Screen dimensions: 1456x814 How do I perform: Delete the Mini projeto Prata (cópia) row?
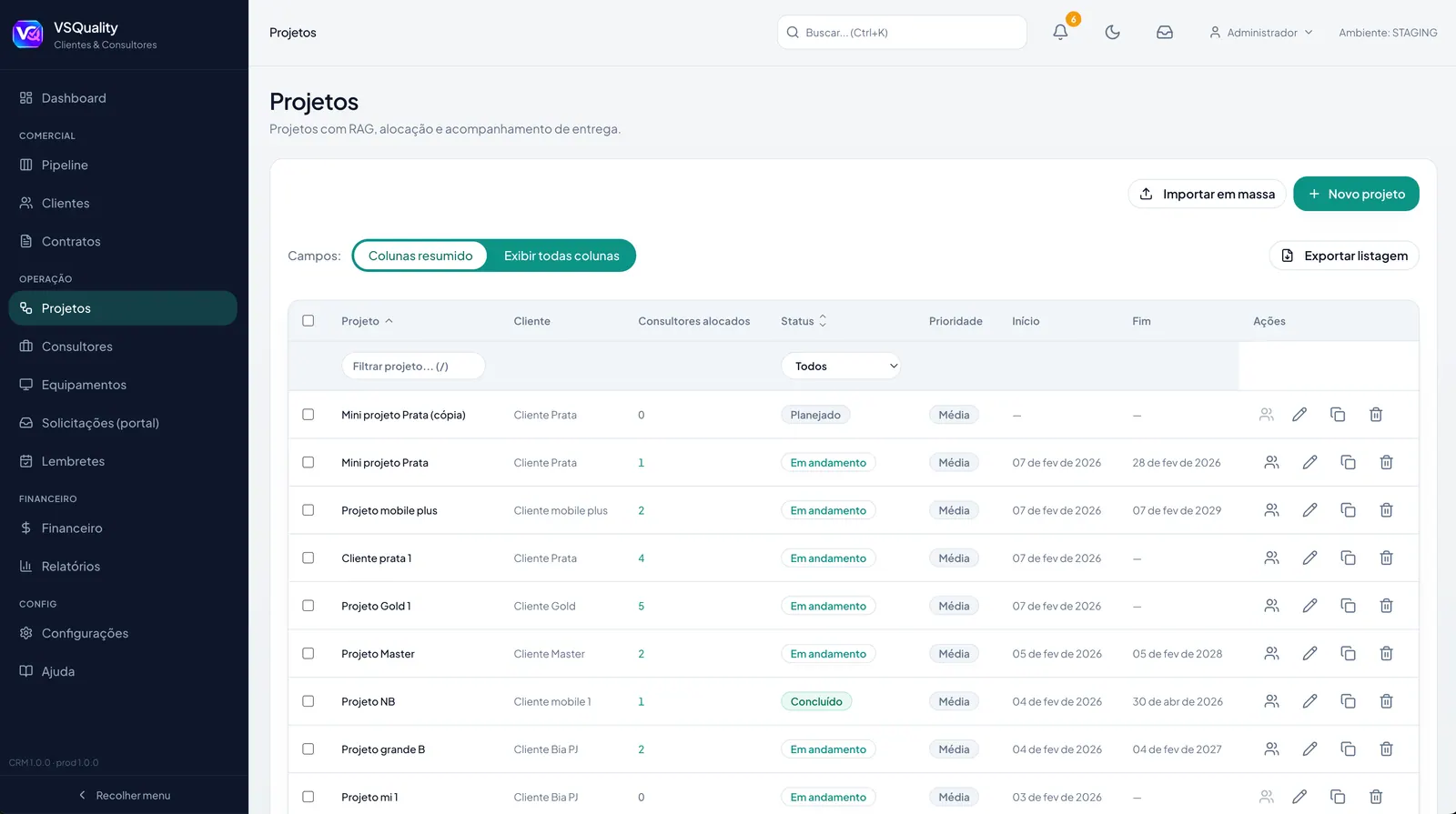(x=1376, y=415)
